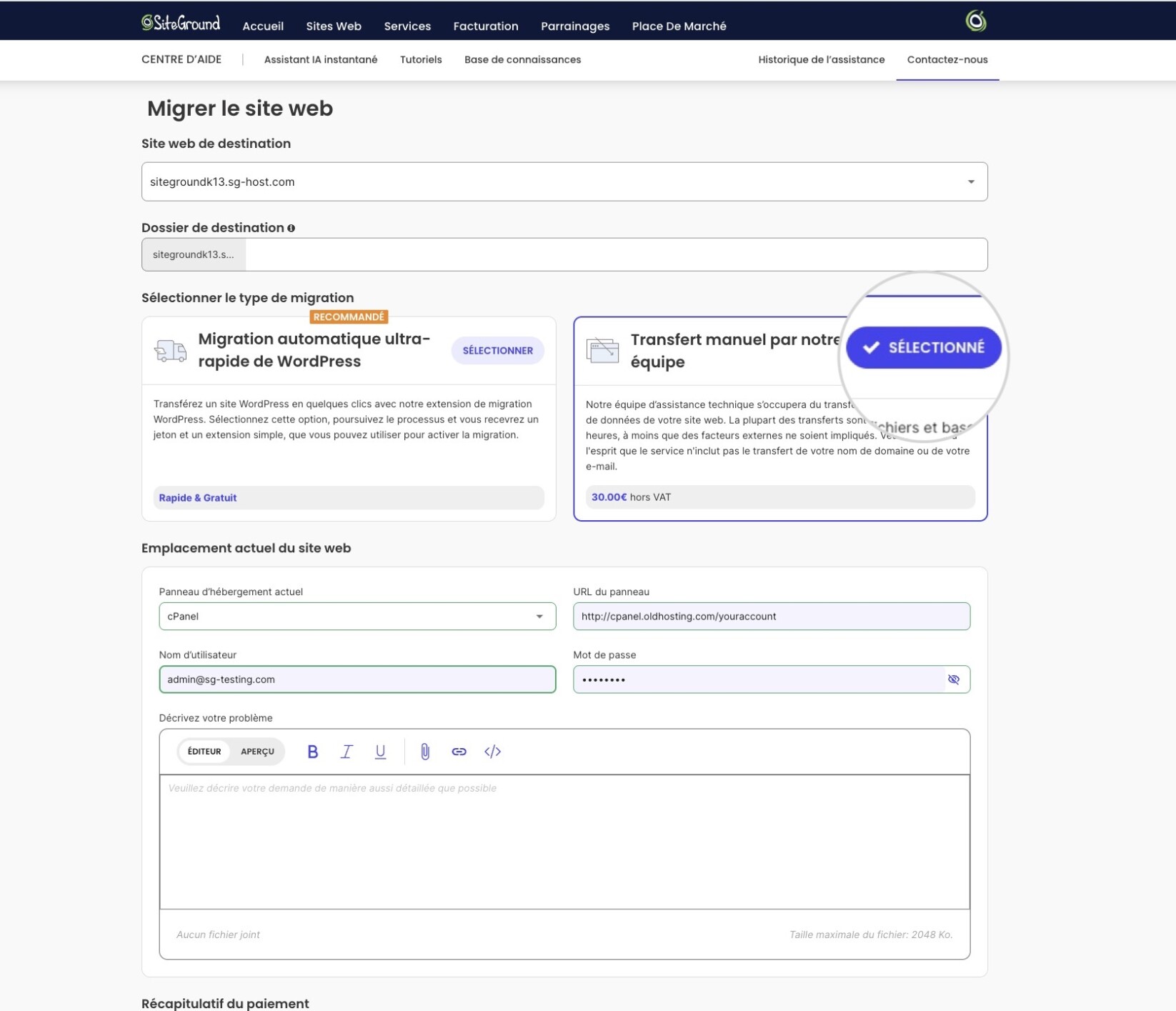Open the Services menu
Screen dimensions: 1176x1011
[x=407, y=26]
